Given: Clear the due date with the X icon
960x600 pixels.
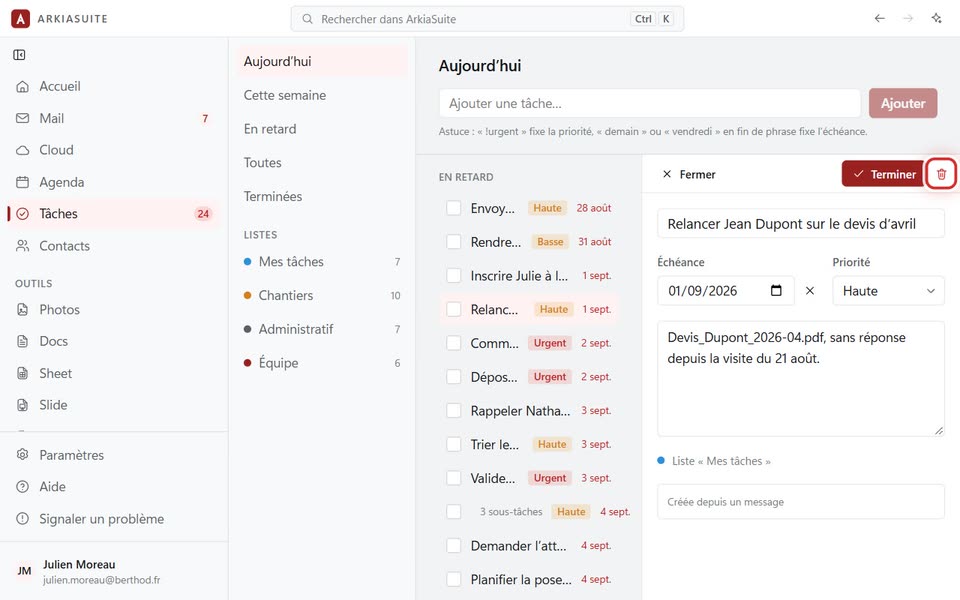Looking at the screenshot, I should pos(809,291).
